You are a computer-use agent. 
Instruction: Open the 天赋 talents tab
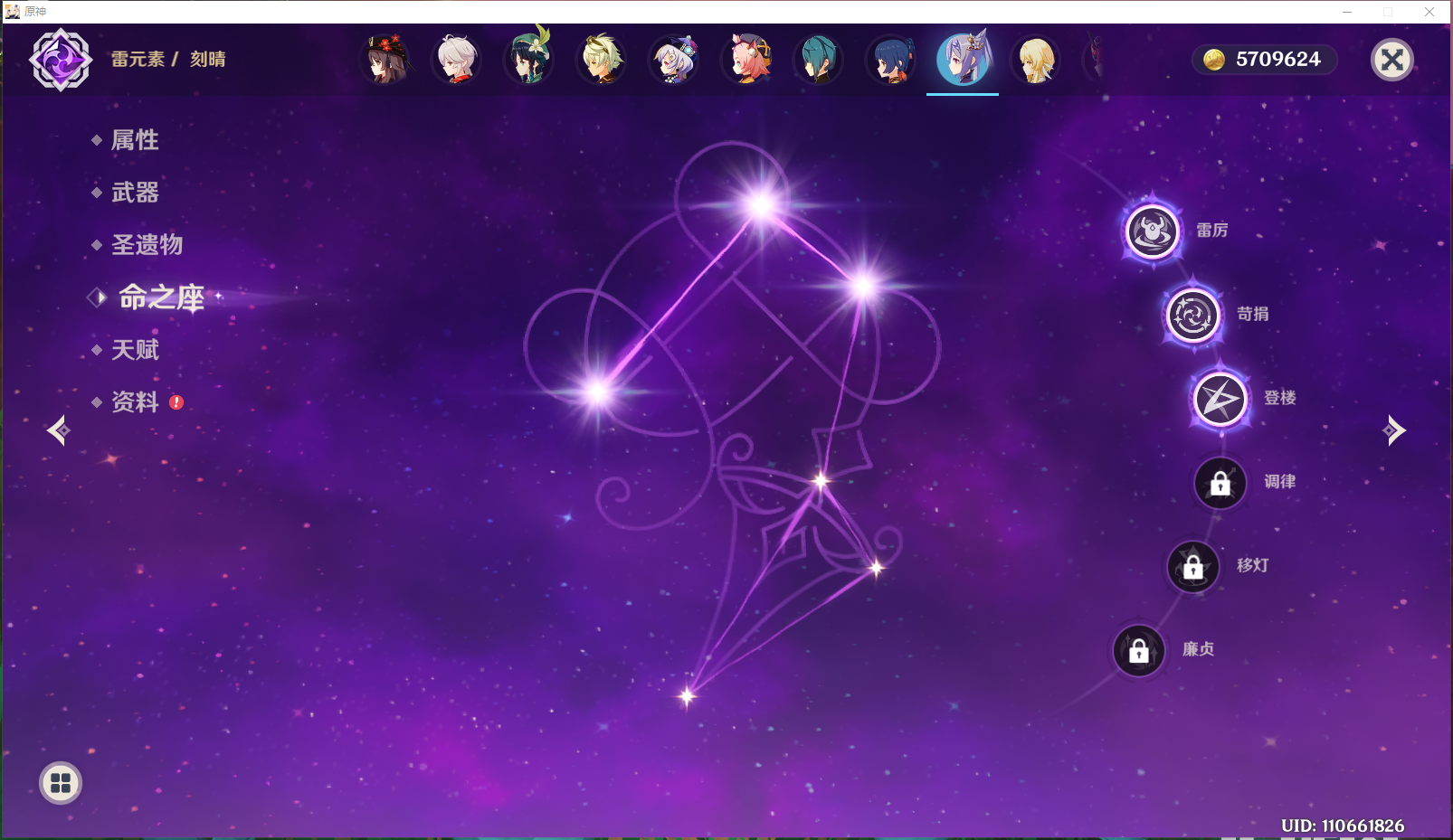(x=135, y=350)
